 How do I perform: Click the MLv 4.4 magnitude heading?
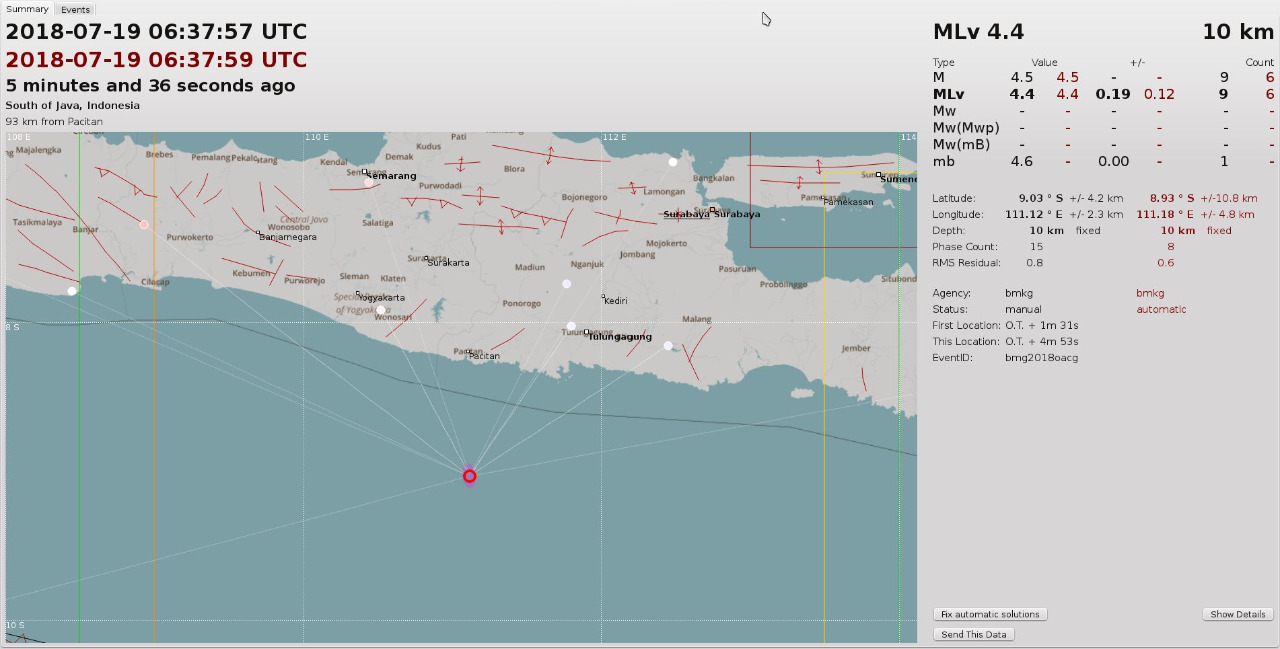click(x=978, y=32)
